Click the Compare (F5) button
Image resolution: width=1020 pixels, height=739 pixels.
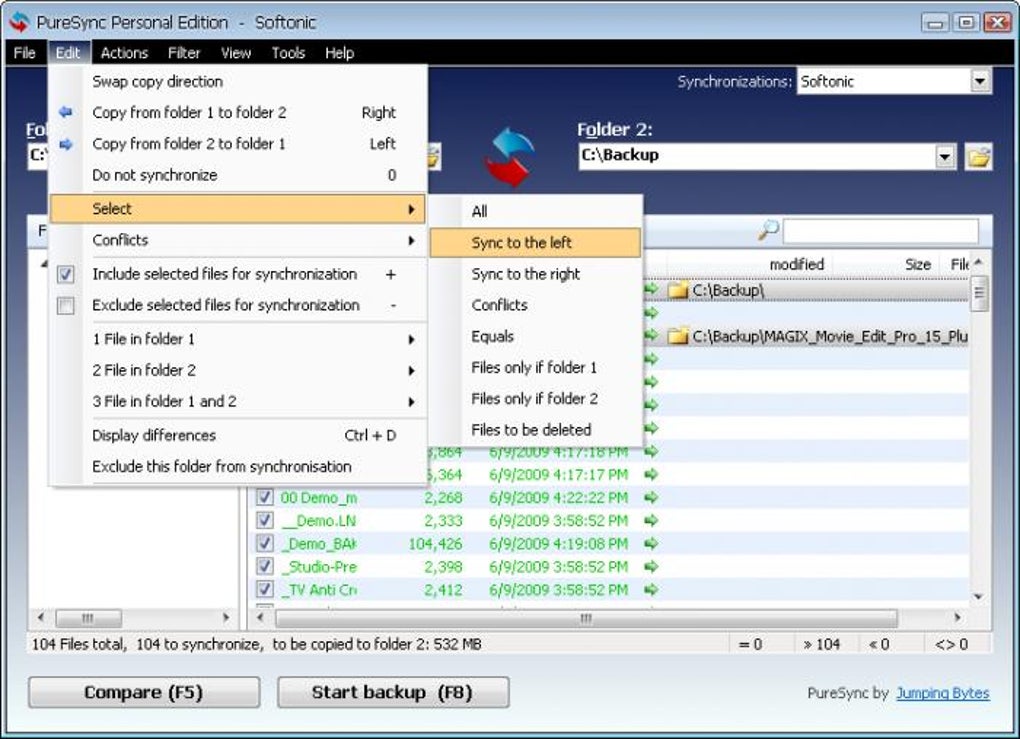coord(144,692)
